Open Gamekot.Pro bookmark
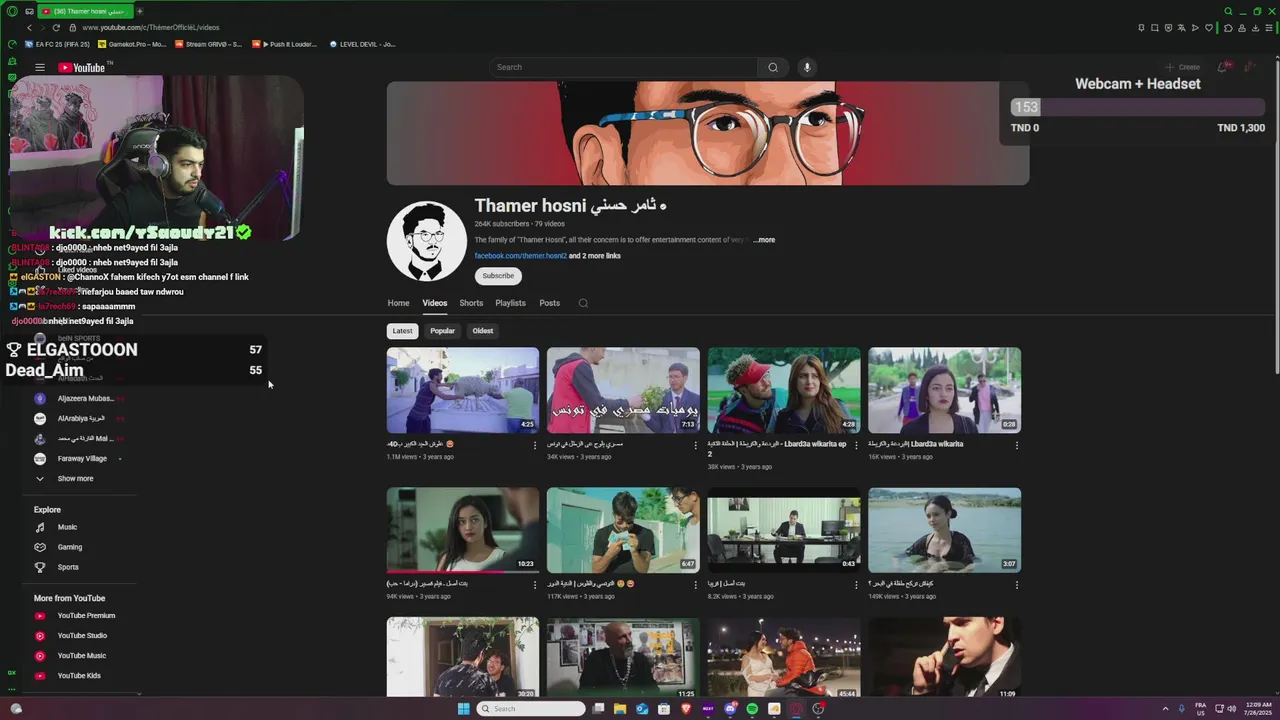 [x=131, y=44]
